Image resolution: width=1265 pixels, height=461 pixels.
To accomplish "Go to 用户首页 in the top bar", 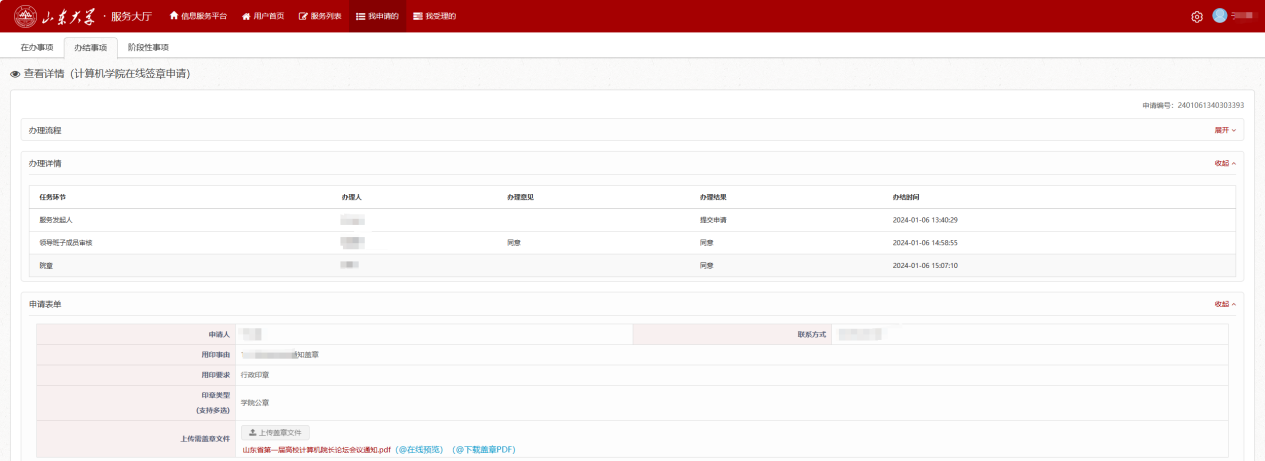I will coord(263,16).
